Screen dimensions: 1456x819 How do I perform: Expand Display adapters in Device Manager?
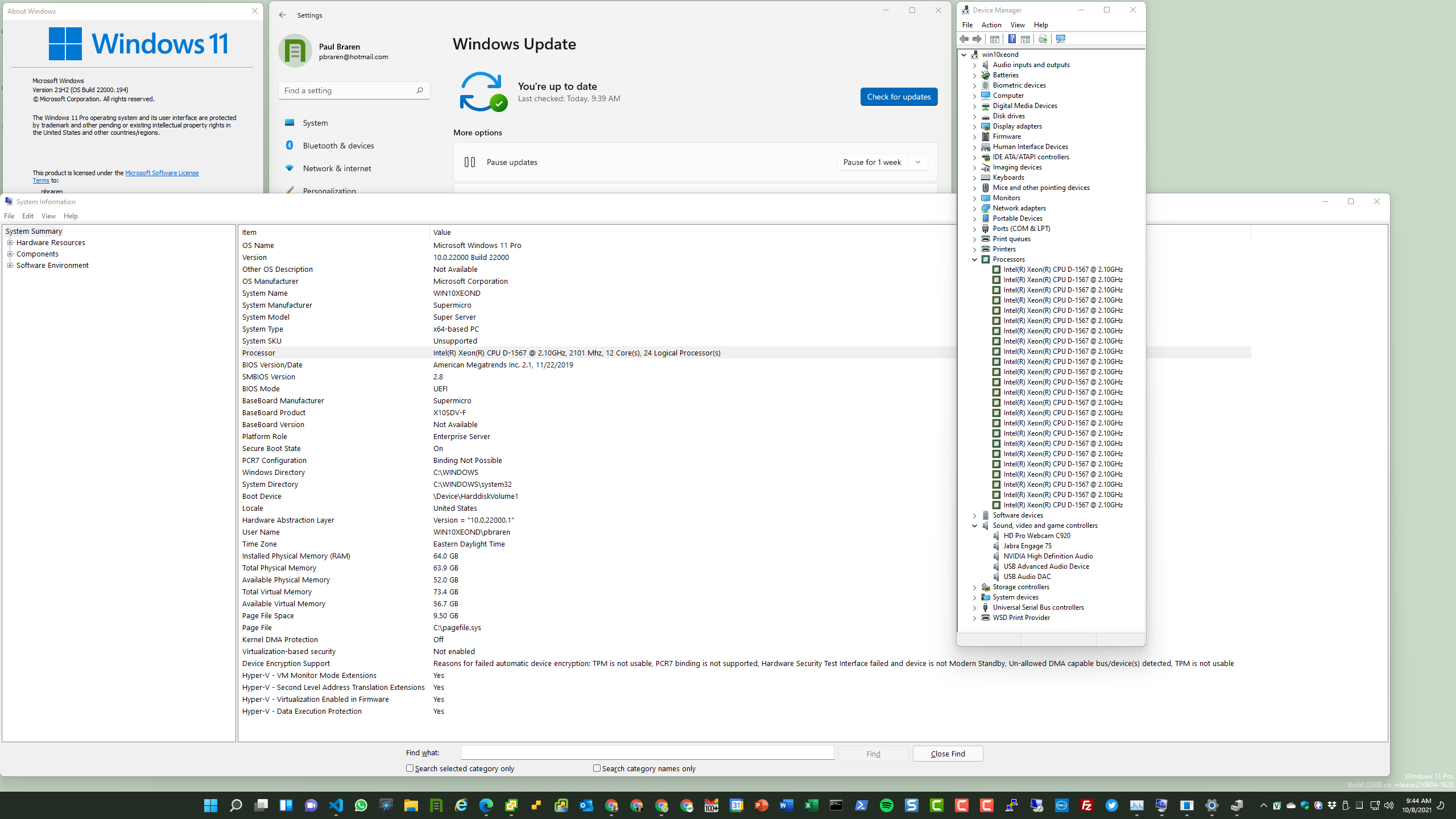pos(975,126)
